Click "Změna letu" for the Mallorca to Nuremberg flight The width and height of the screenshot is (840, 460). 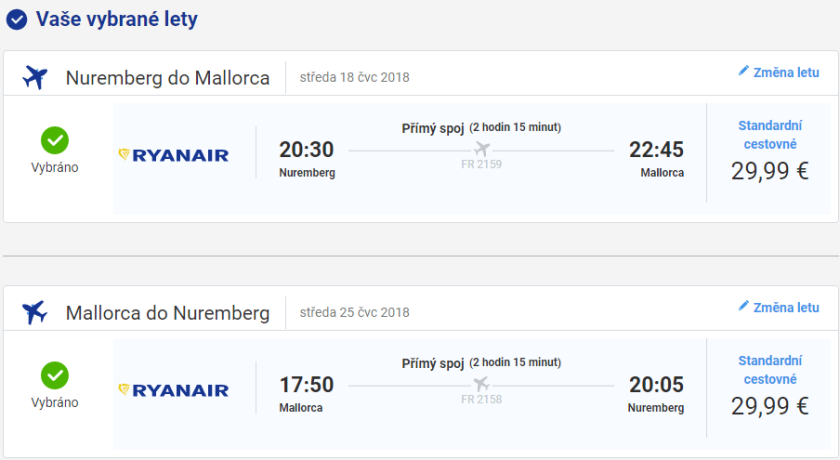coord(785,307)
